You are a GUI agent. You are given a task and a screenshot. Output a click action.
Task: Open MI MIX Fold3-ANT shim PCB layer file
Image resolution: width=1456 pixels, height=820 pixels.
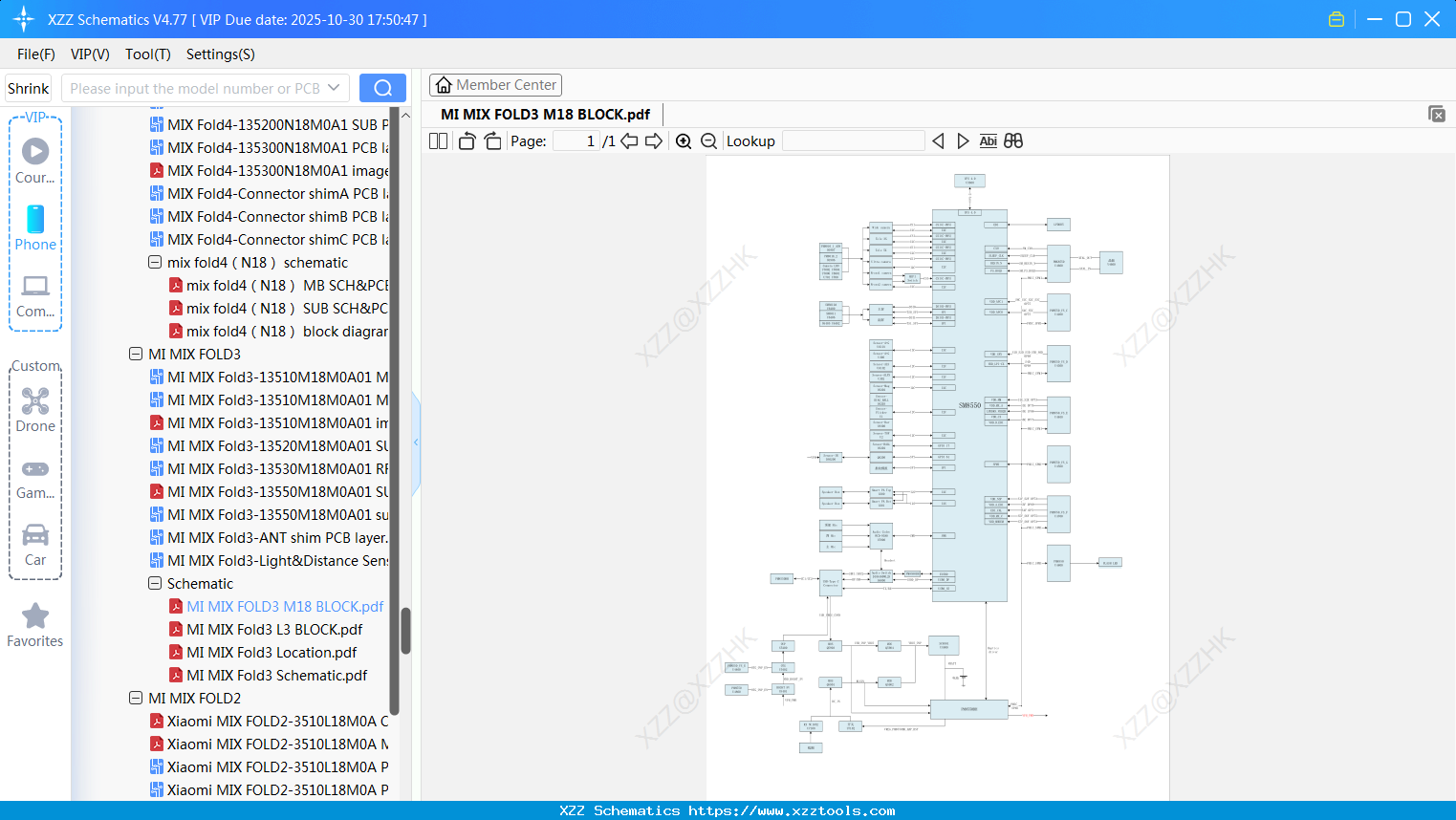click(270, 537)
